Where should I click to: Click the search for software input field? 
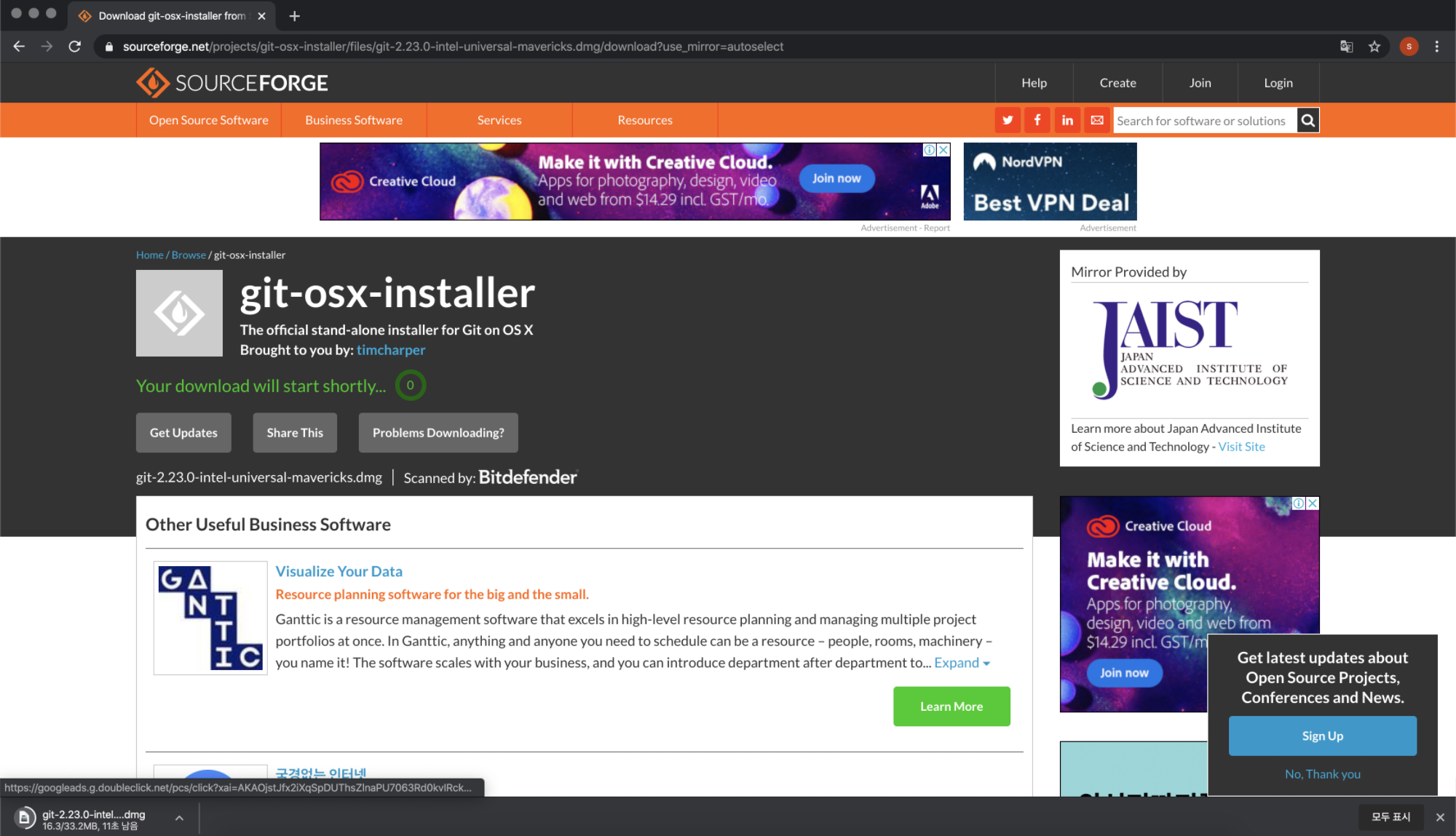coord(1205,121)
